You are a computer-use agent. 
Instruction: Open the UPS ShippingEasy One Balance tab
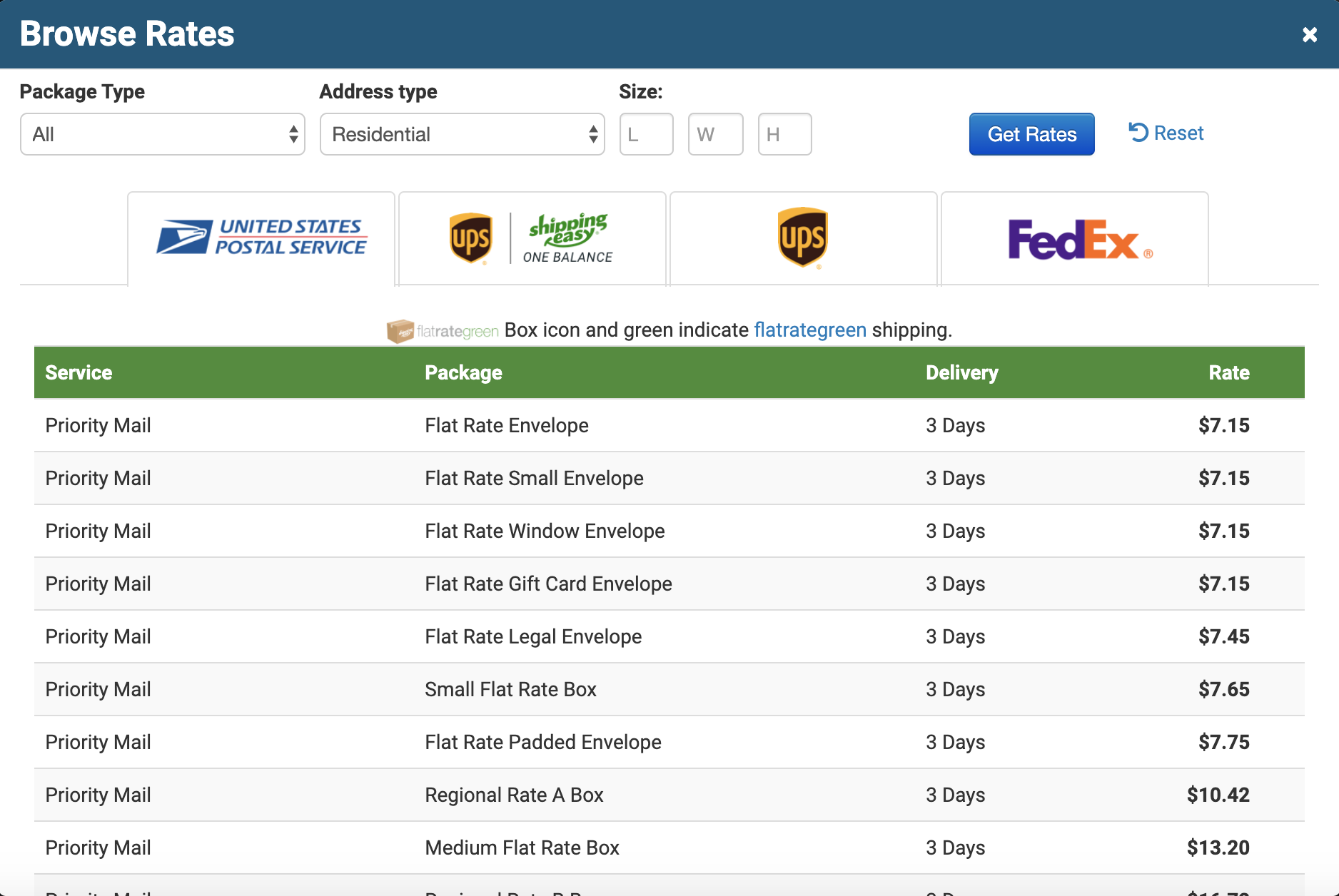531,238
